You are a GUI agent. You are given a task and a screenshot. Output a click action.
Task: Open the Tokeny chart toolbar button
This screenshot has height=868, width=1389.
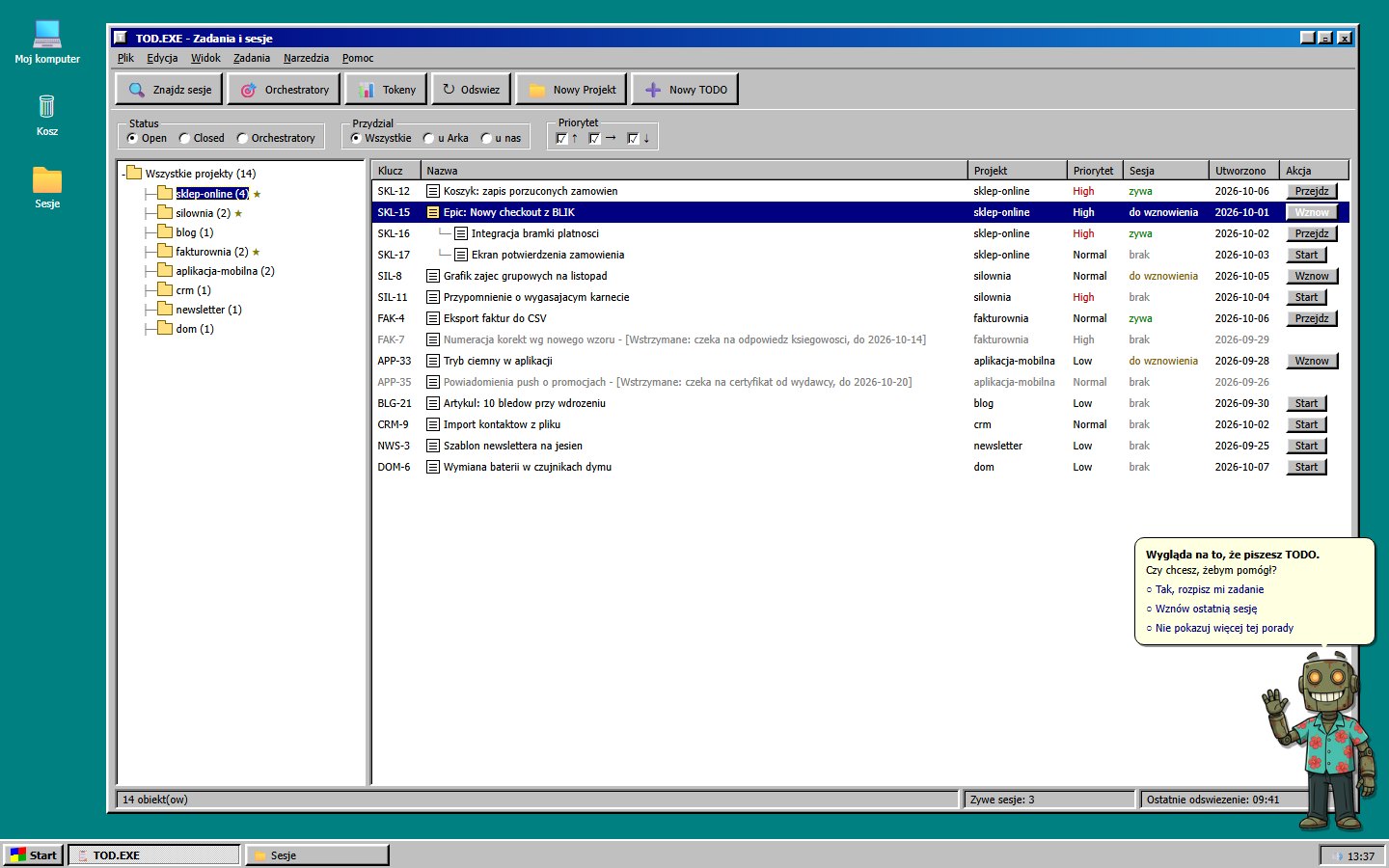(x=386, y=90)
